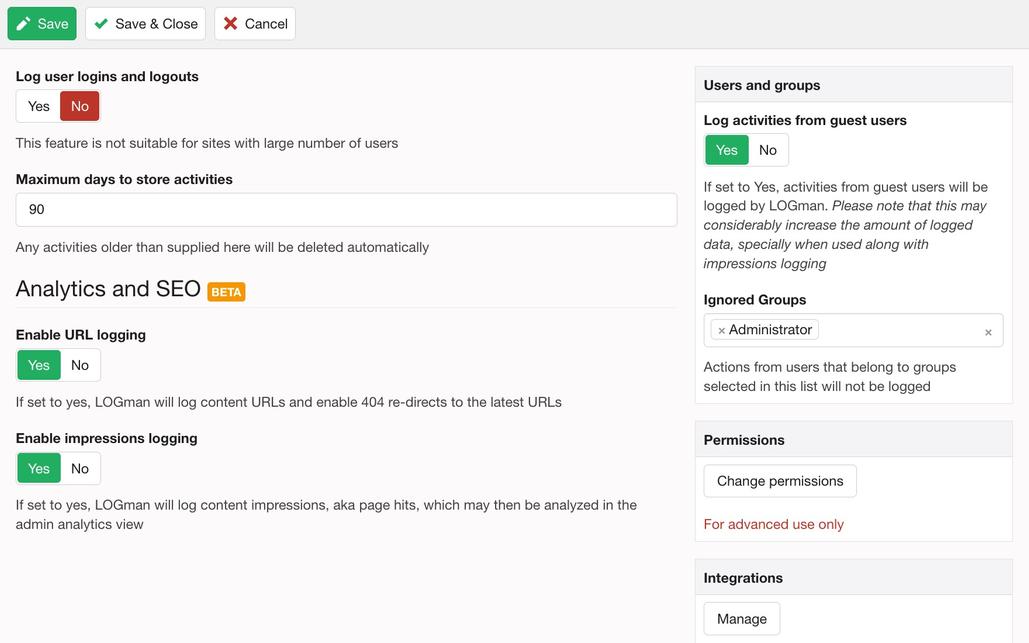Clear all Ignored Groups selections

click(988, 333)
